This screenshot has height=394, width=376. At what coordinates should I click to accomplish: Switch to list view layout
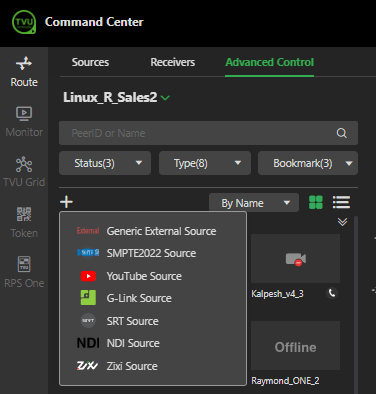pyautogui.click(x=341, y=202)
